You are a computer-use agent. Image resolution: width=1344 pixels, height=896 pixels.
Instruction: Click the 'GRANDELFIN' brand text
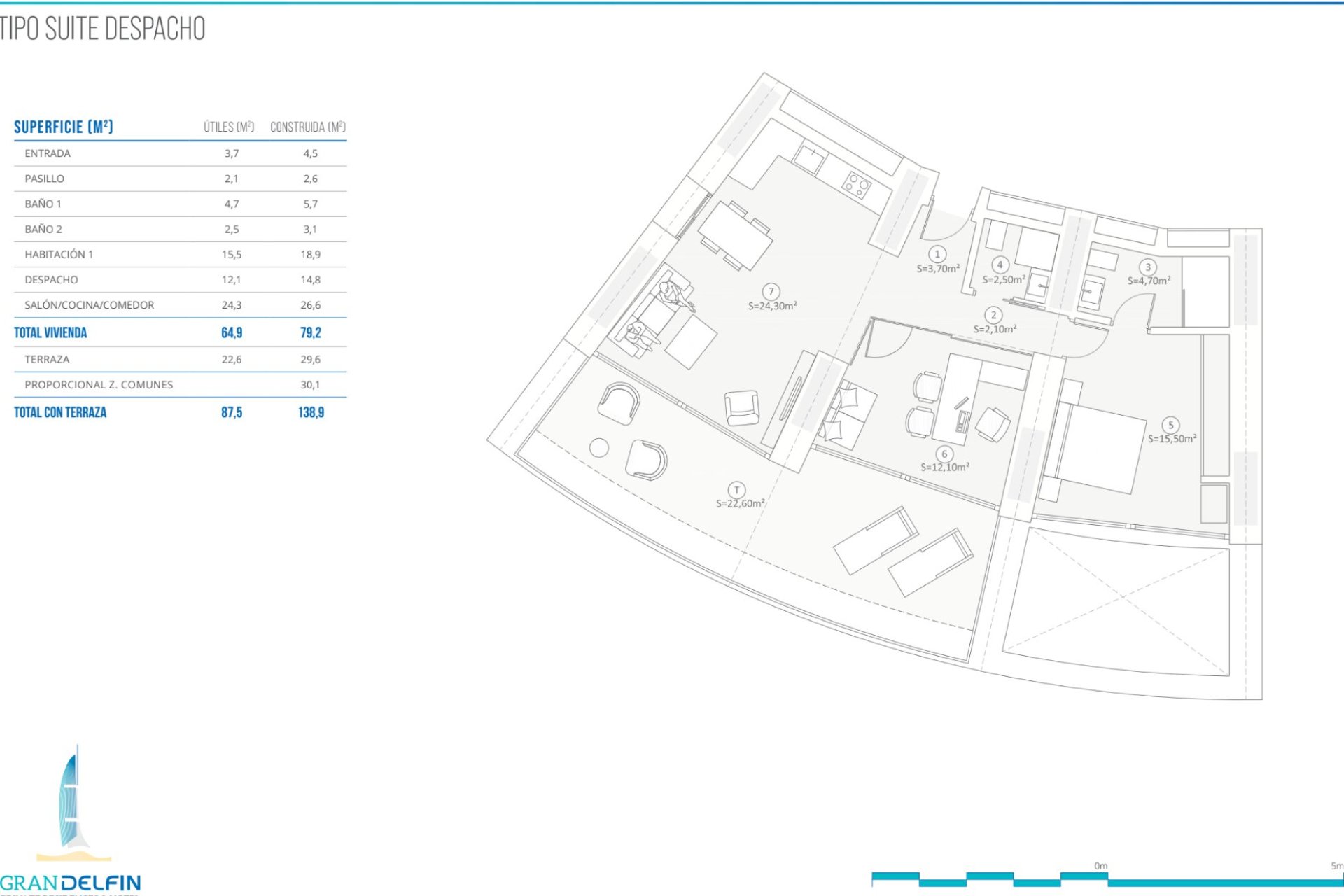[x=71, y=883]
